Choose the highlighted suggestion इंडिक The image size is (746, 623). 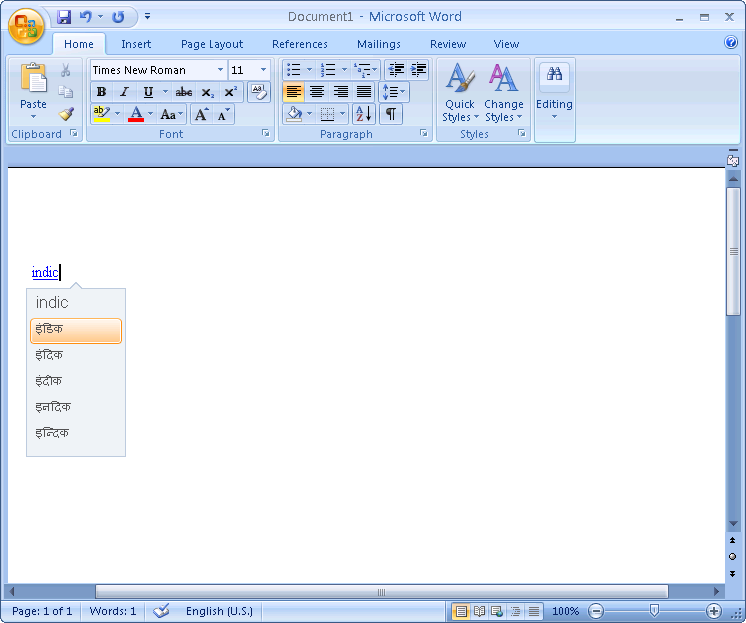point(76,331)
